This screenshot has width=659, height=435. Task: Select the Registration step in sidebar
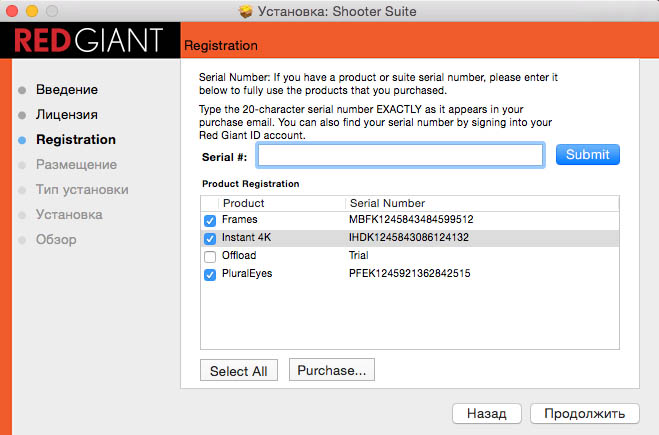[76, 140]
